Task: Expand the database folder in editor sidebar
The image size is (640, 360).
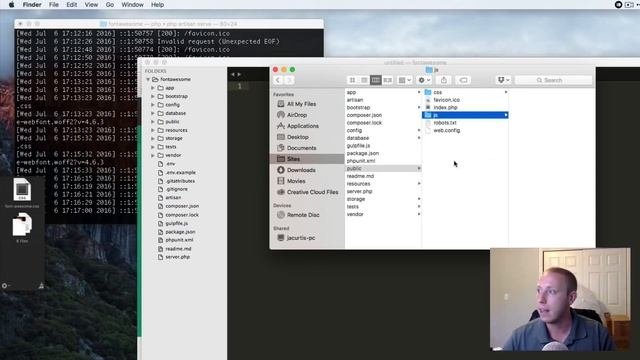Action: [x=153, y=113]
